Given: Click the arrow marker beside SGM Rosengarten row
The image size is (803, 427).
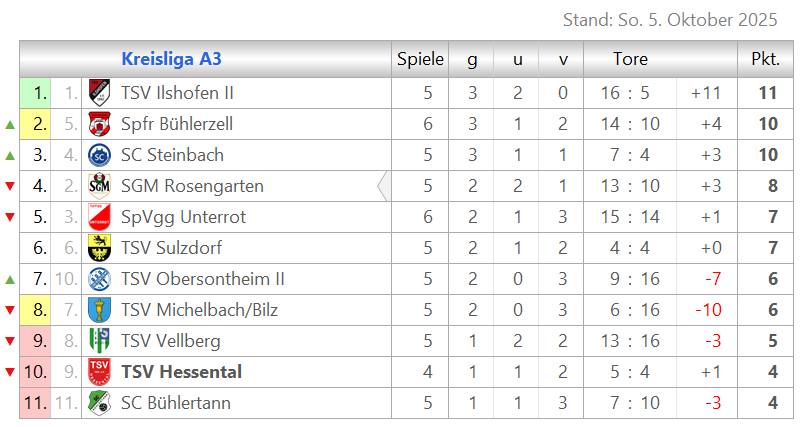Looking at the screenshot, I should coord(383,186).
